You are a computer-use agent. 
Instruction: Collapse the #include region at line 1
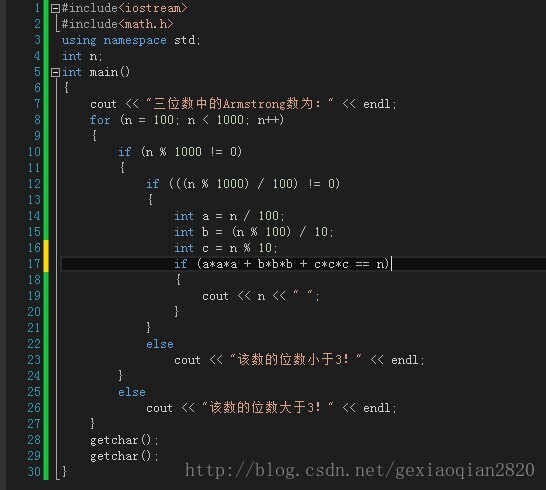(x=55, y=8)
